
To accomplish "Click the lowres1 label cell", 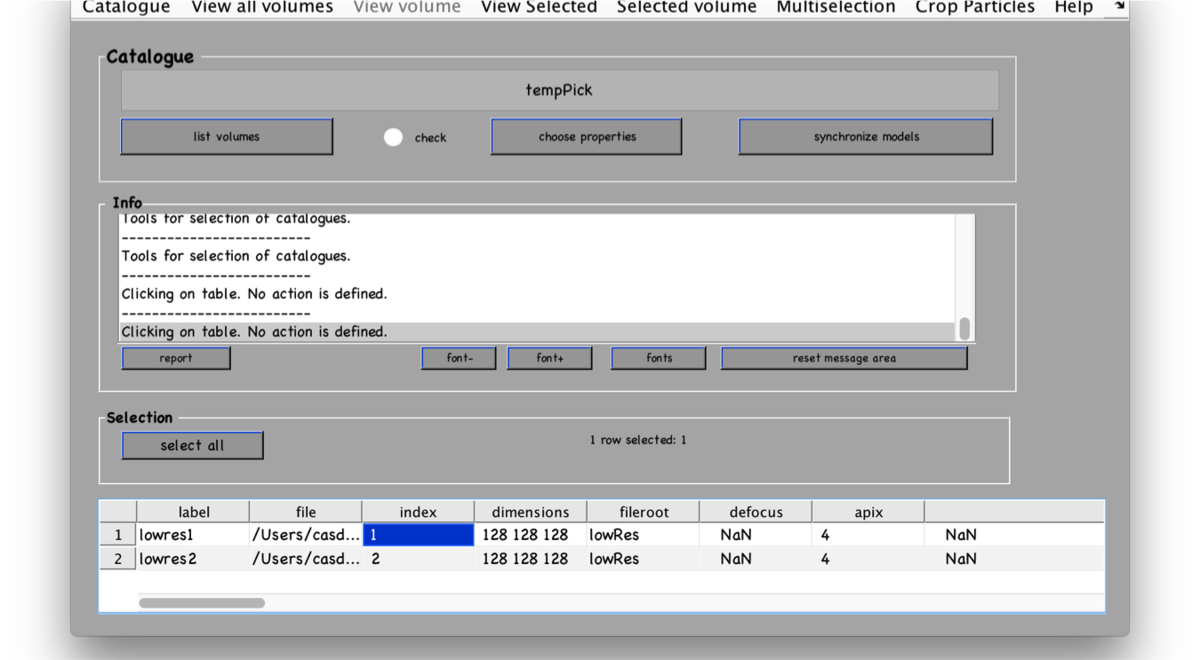I will coord(192,535).
